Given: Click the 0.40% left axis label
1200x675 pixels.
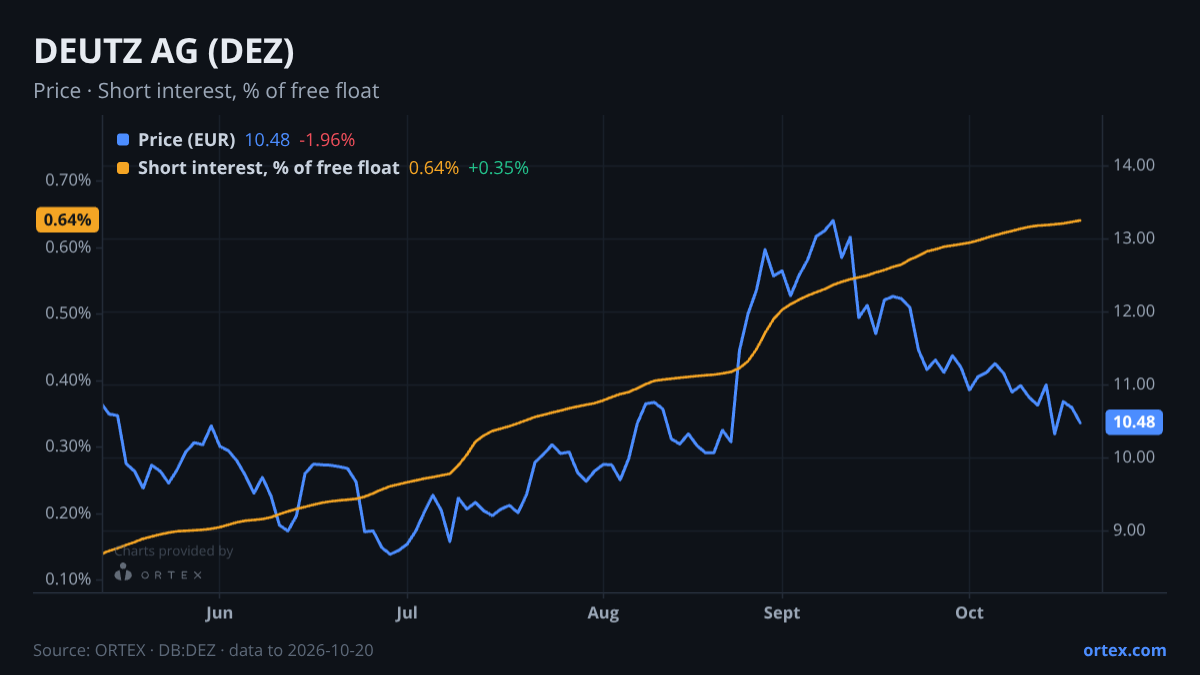Looking at the screenshot, I should 69,380.
